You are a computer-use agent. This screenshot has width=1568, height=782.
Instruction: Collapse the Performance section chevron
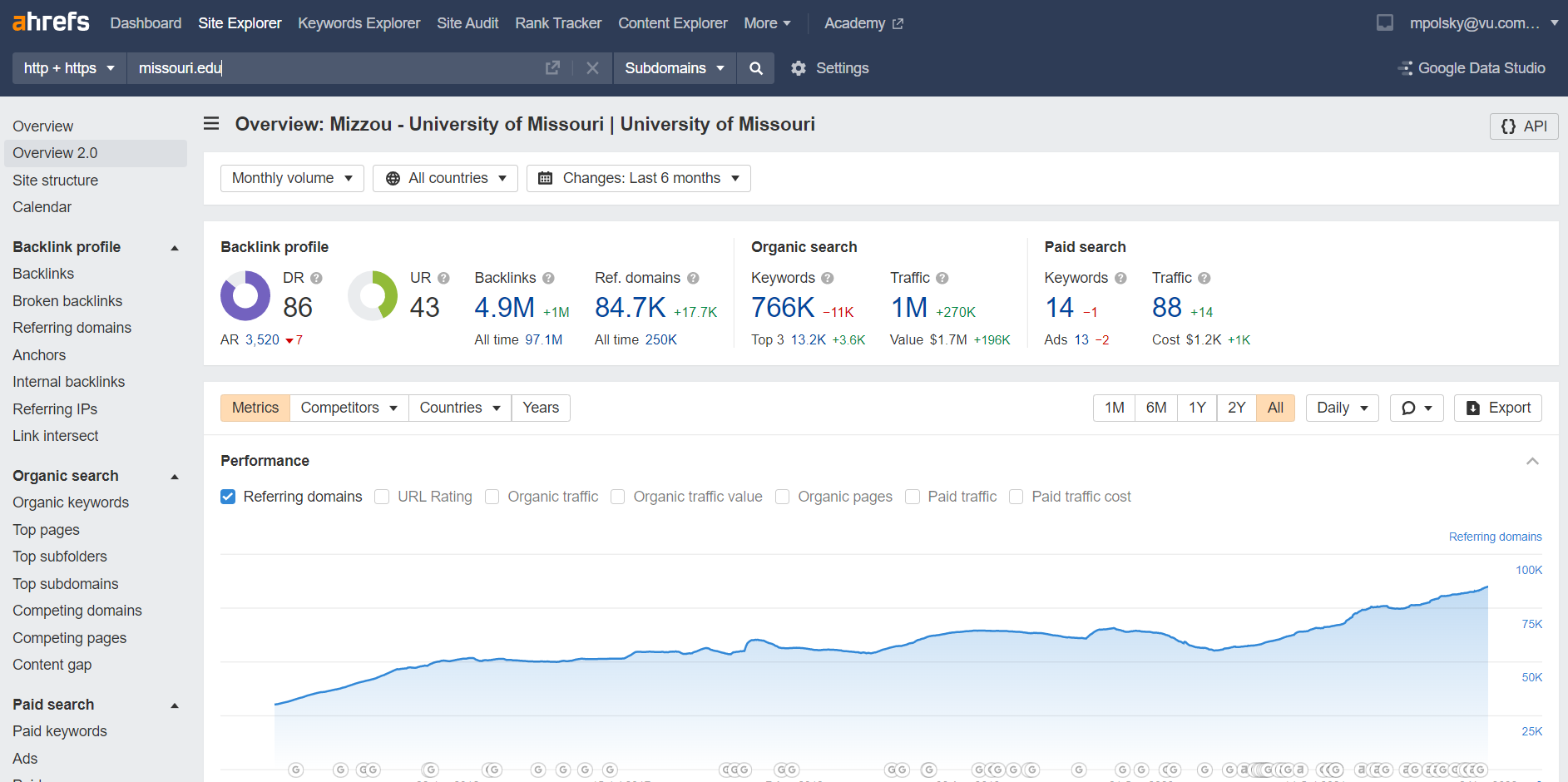[x=1532, y=461]
